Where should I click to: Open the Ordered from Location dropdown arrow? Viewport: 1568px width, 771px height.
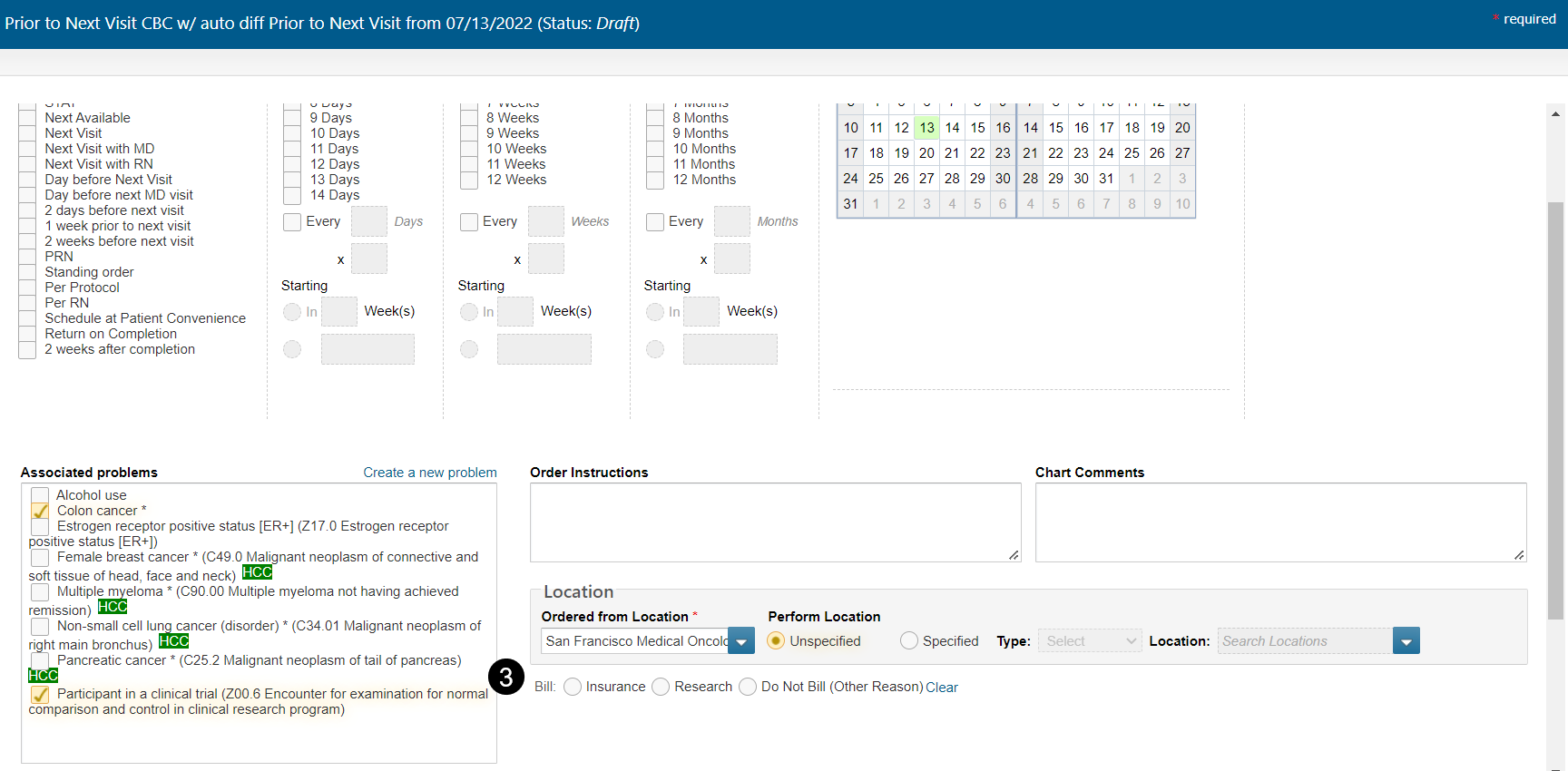pos(741,641)
